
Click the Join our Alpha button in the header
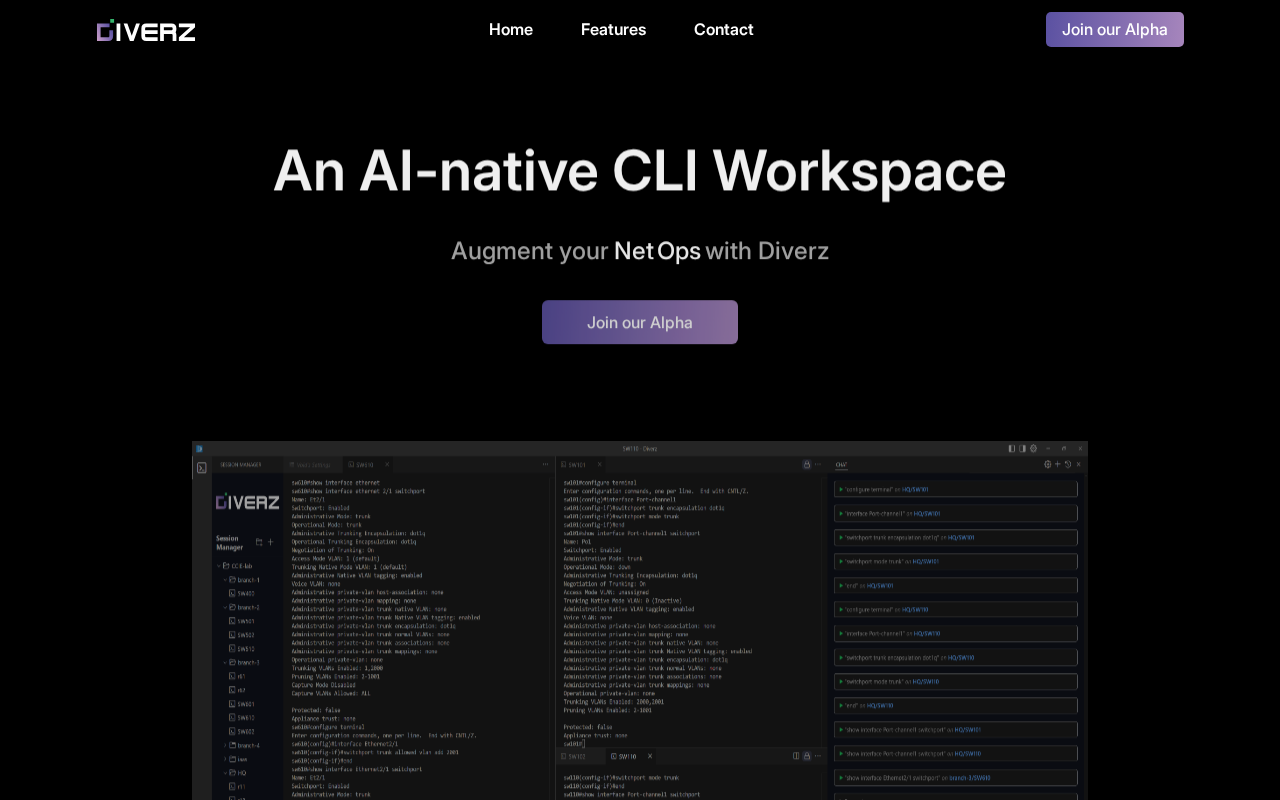1114,30
